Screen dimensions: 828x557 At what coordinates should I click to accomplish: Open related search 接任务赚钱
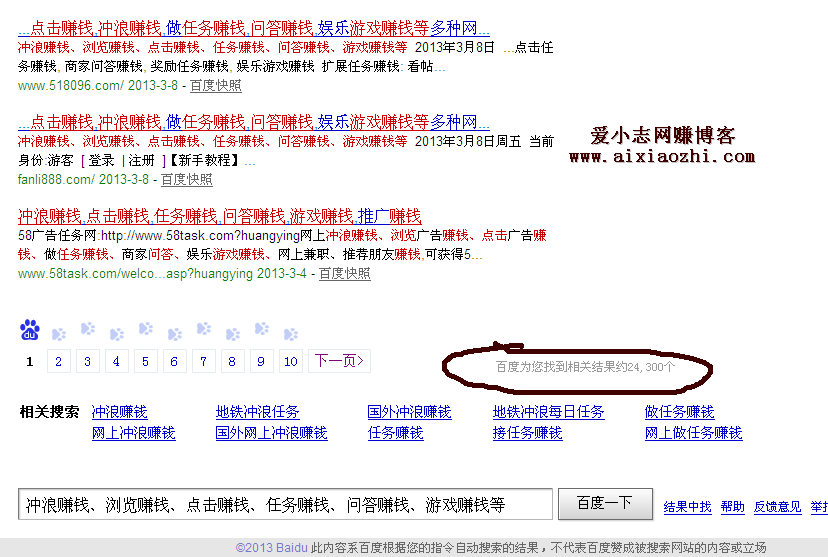(528, 433)
